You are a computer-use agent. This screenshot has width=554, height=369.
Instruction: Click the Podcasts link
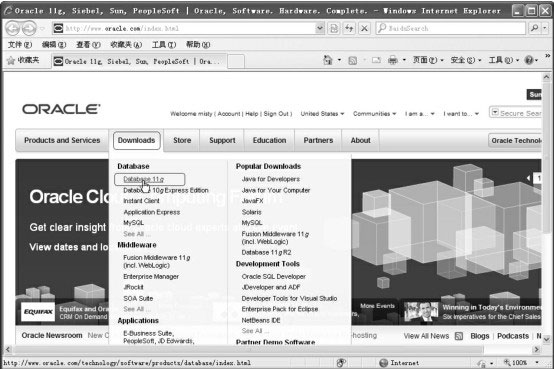click(x=513, y=336)
